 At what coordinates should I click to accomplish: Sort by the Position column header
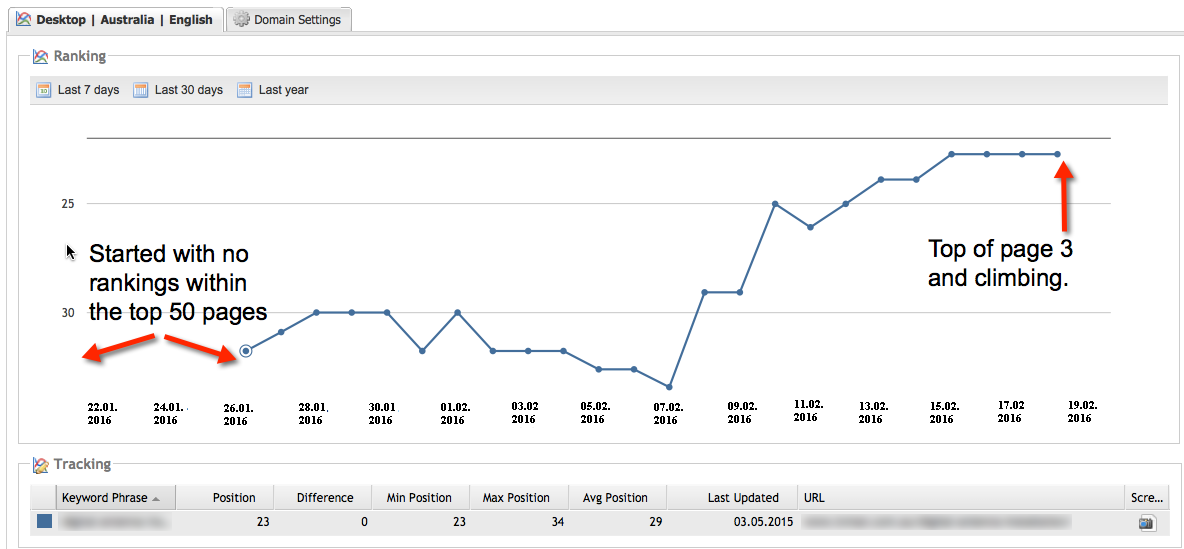tap(234, 497)
